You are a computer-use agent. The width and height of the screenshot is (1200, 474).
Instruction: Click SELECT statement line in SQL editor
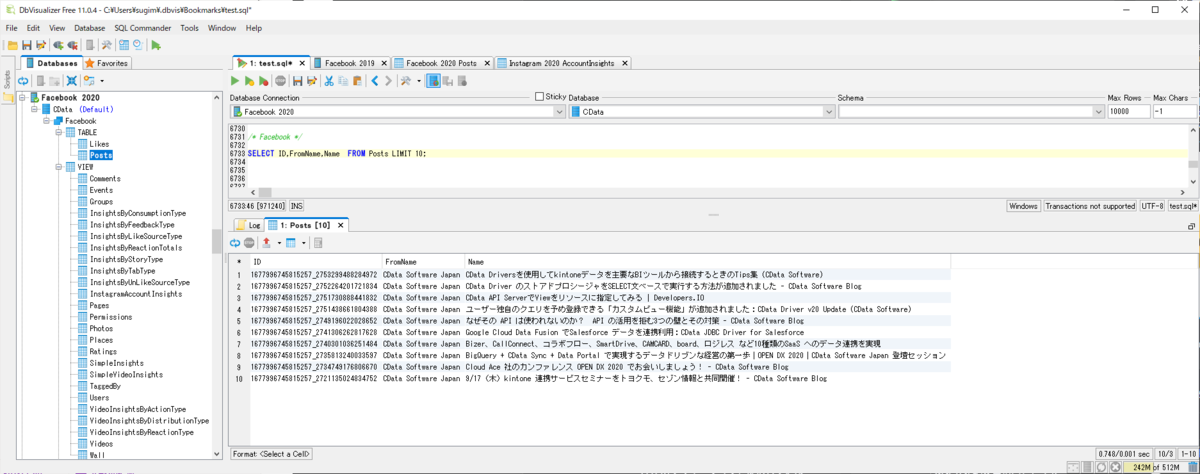(x=718, y=154)
